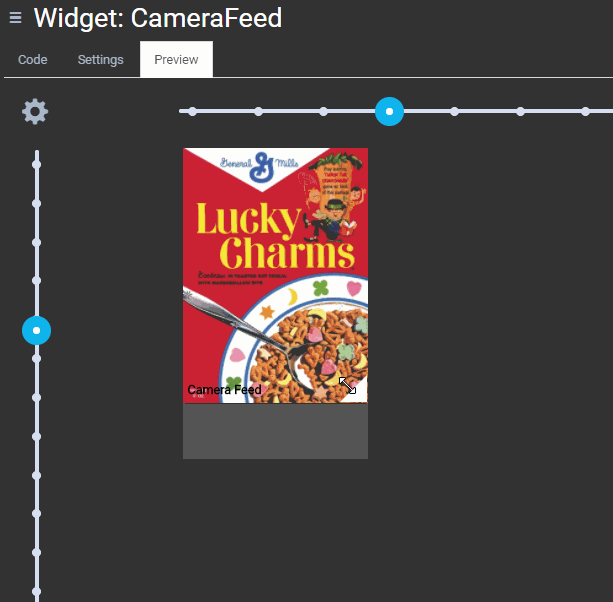The image size is (613, 602).
Task: Select vertical slider stop just below handle
Action: click(37, 359)
